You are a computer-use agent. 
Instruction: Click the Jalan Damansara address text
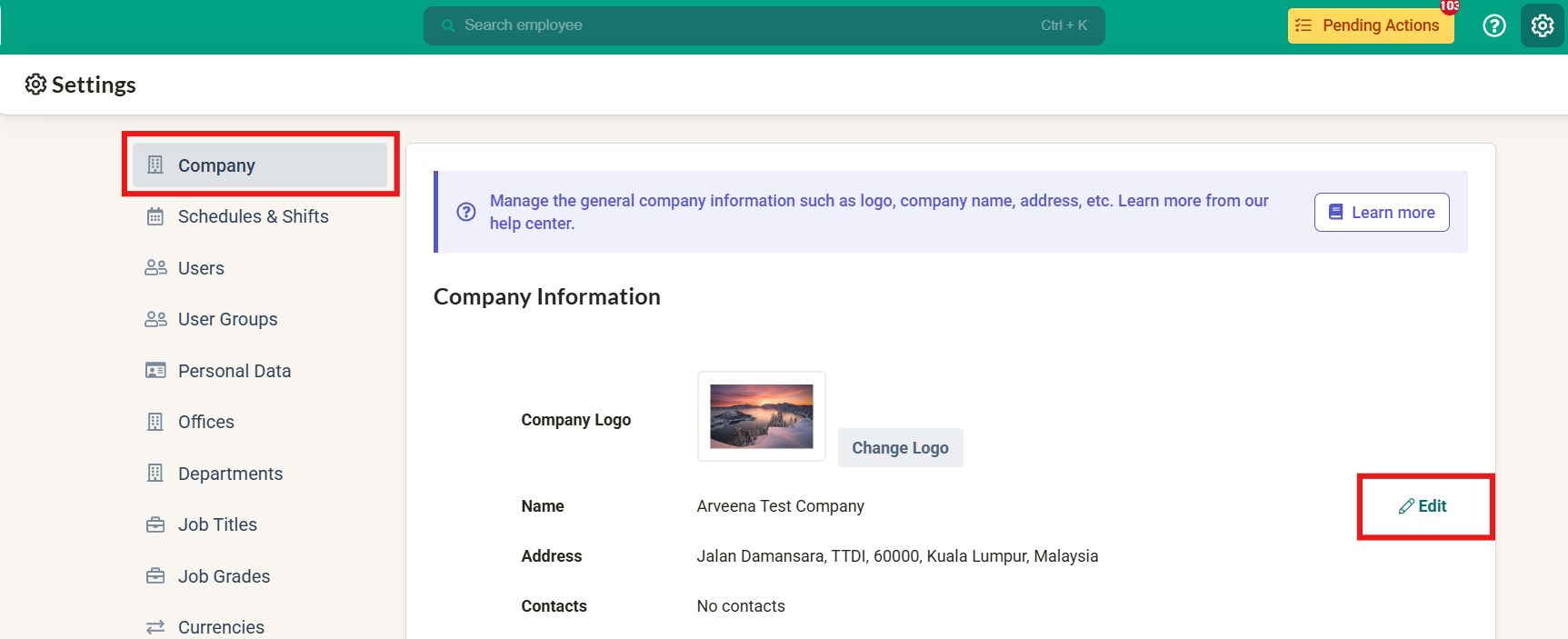pos(897,556)
